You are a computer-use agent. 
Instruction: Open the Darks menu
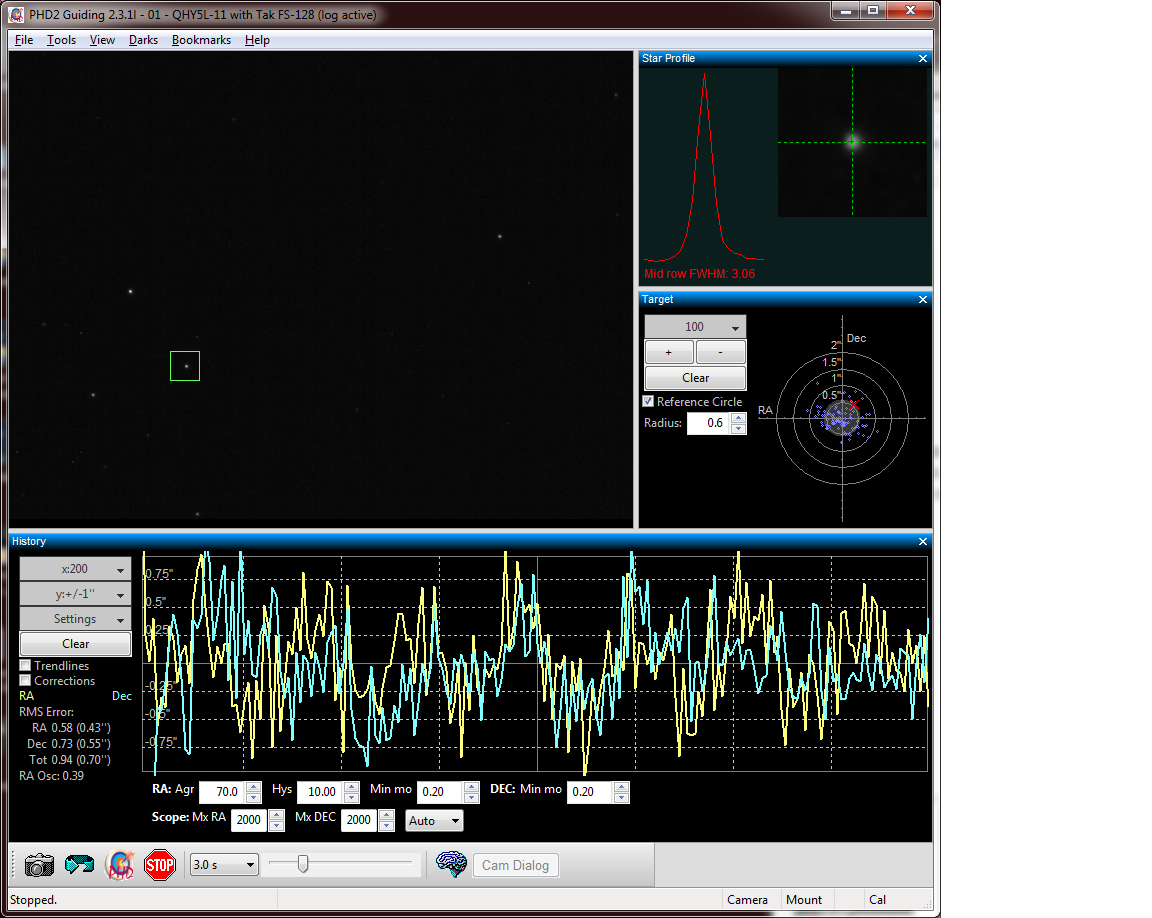(x=143, y=40)
